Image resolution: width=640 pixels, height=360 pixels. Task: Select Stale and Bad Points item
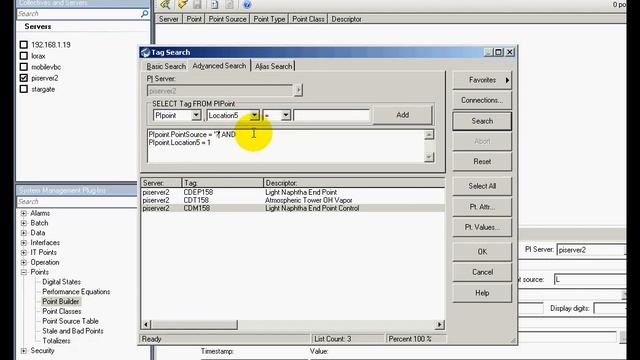[73, 331]
